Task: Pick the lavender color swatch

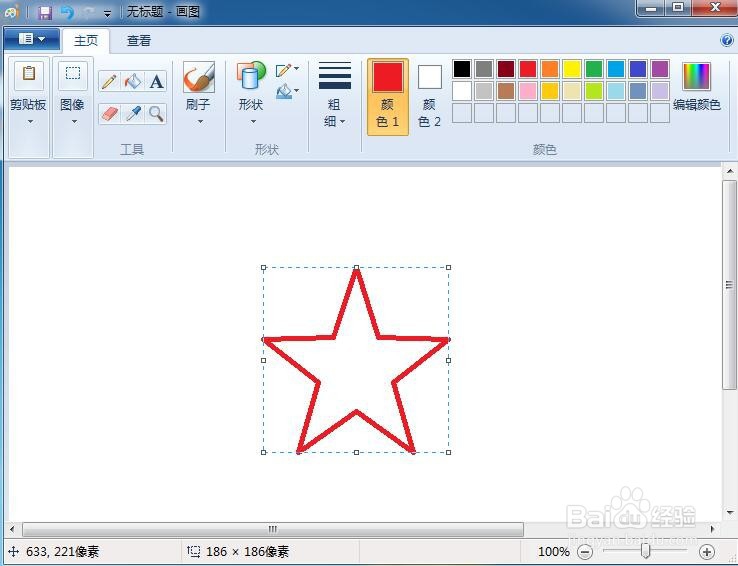Action: click(x=660, y=91)
